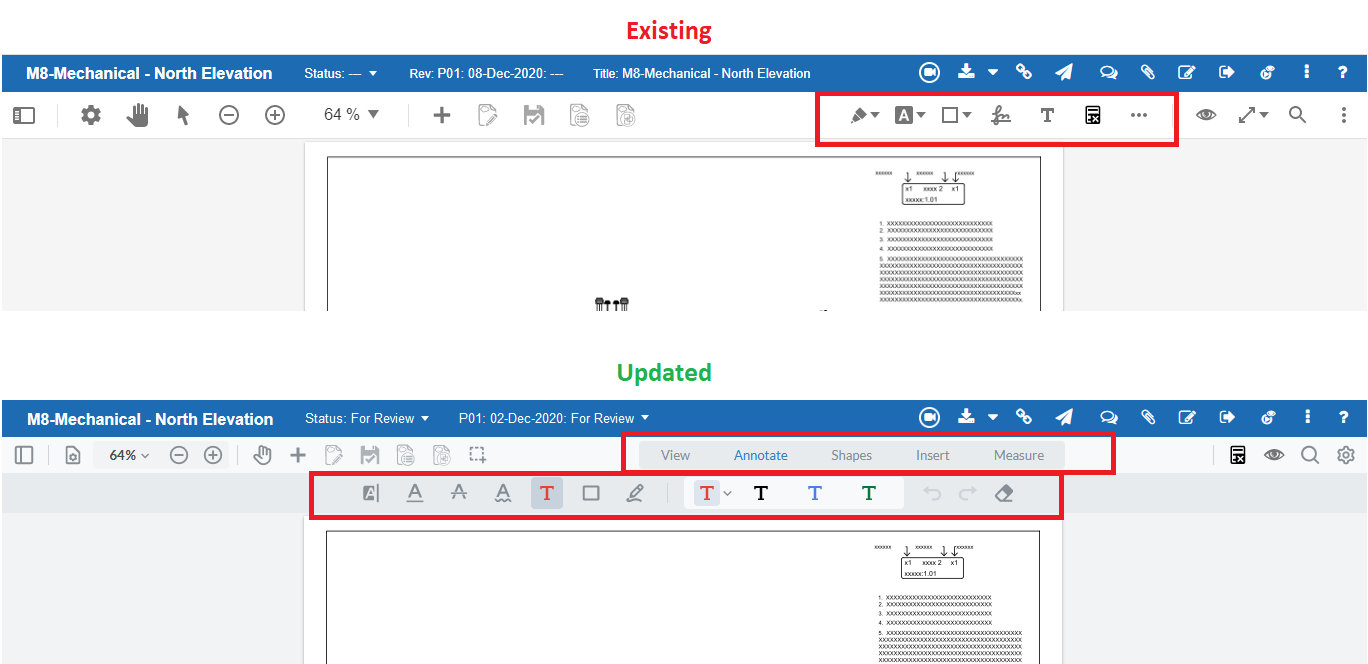Click the video camera icon in Existing header

click(930, 72)
